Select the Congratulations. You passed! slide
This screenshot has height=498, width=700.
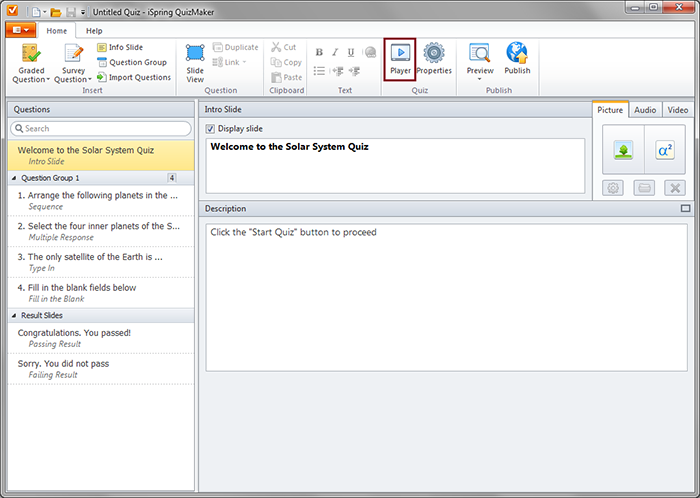[101, 338]
